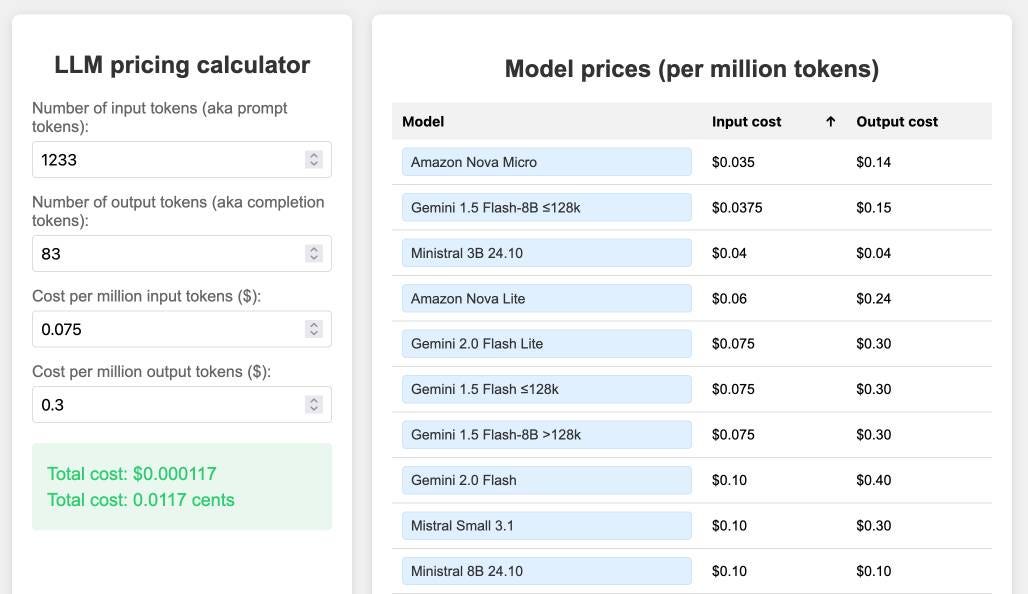Pick the Gemini 2.0 Flash model
Viewport: 1028px width, 594px height.
547,480
